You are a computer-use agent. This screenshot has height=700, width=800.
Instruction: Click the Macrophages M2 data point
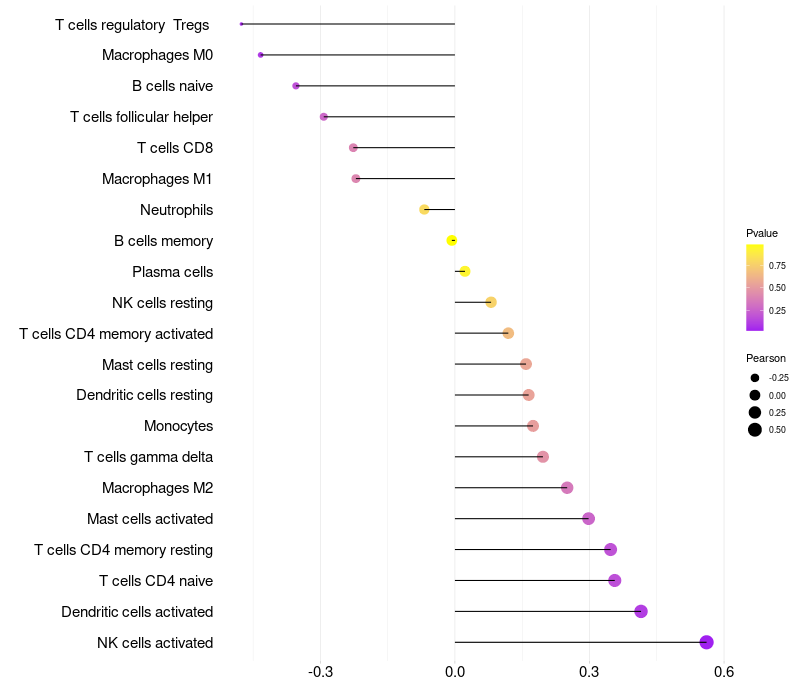[567, 488]
